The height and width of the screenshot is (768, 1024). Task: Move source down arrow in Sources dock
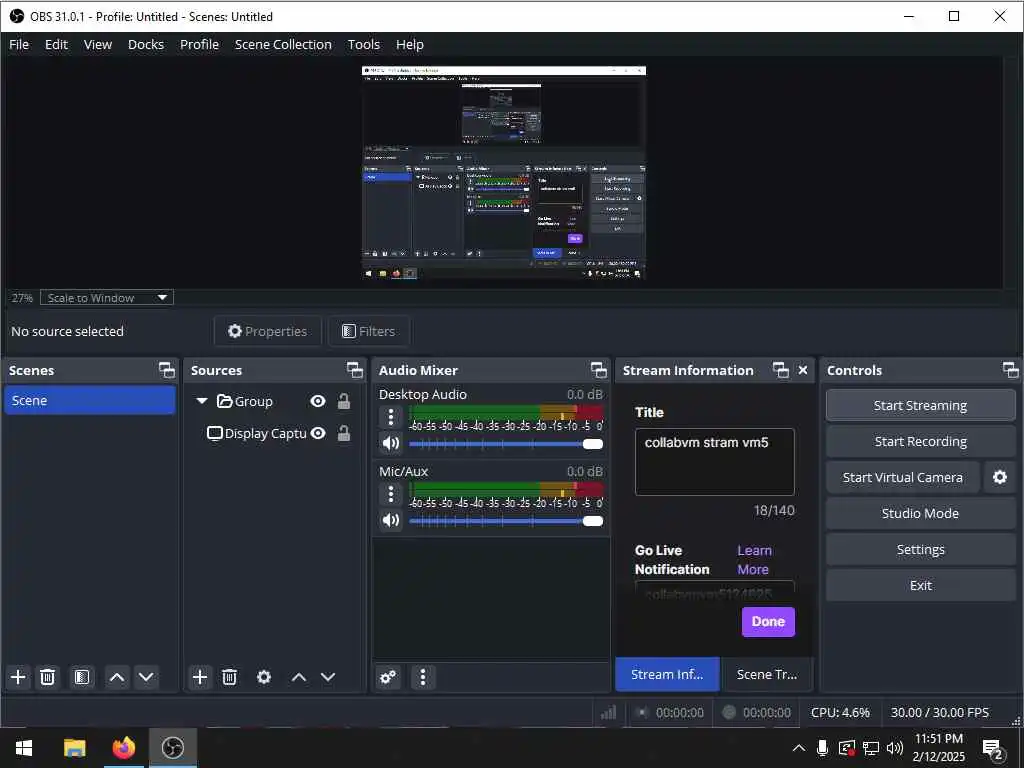tap(328, 677)
